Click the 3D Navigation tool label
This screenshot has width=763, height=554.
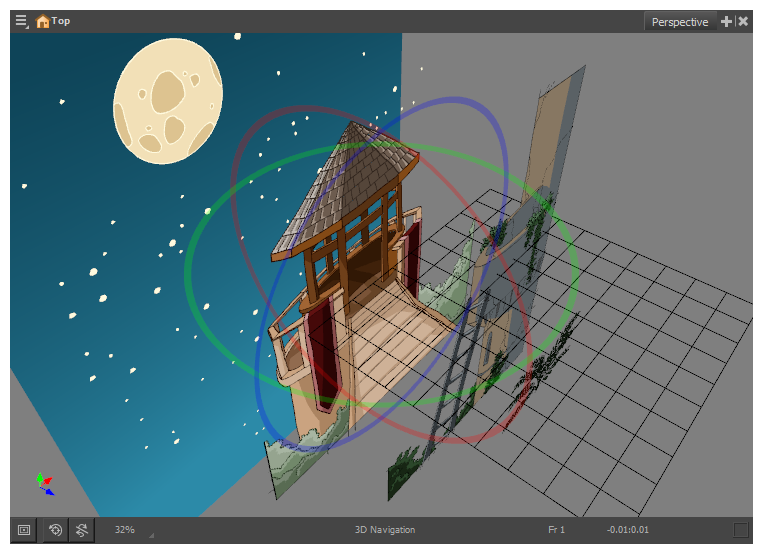384,530
